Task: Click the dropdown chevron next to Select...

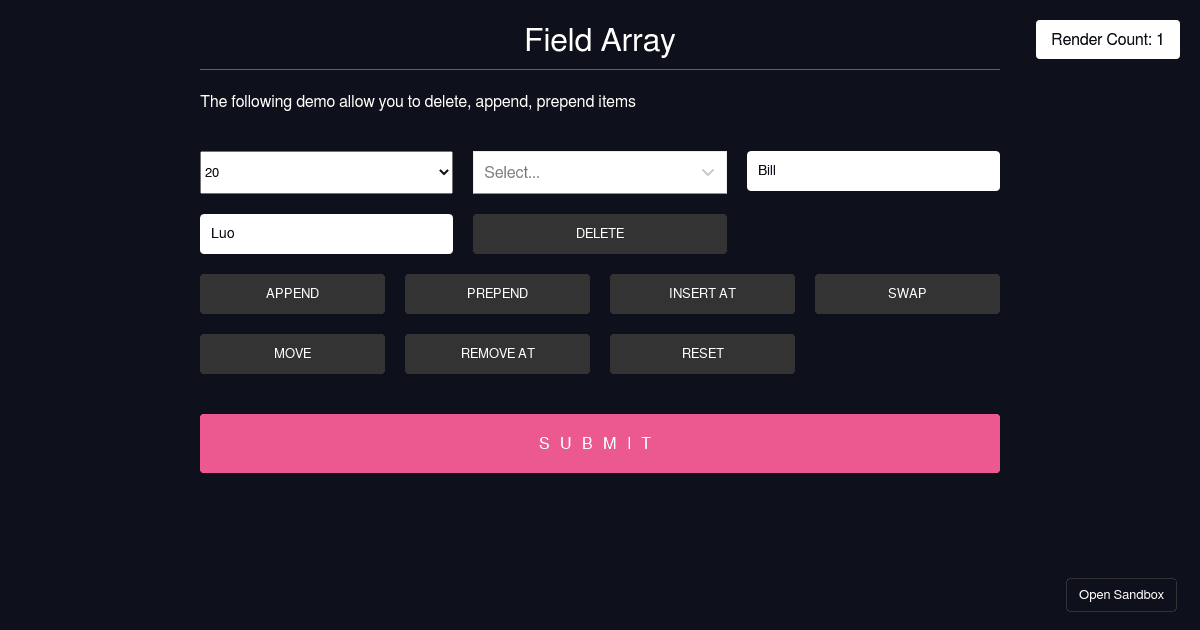Action: (708, 172)
